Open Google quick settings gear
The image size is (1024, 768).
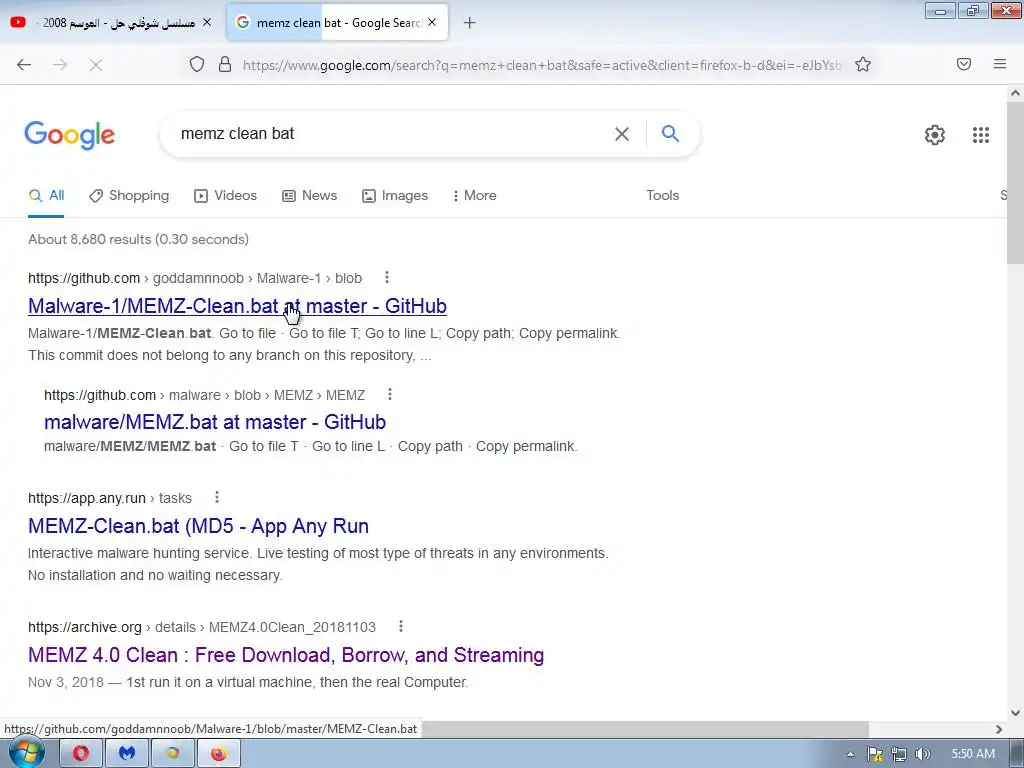935,135
